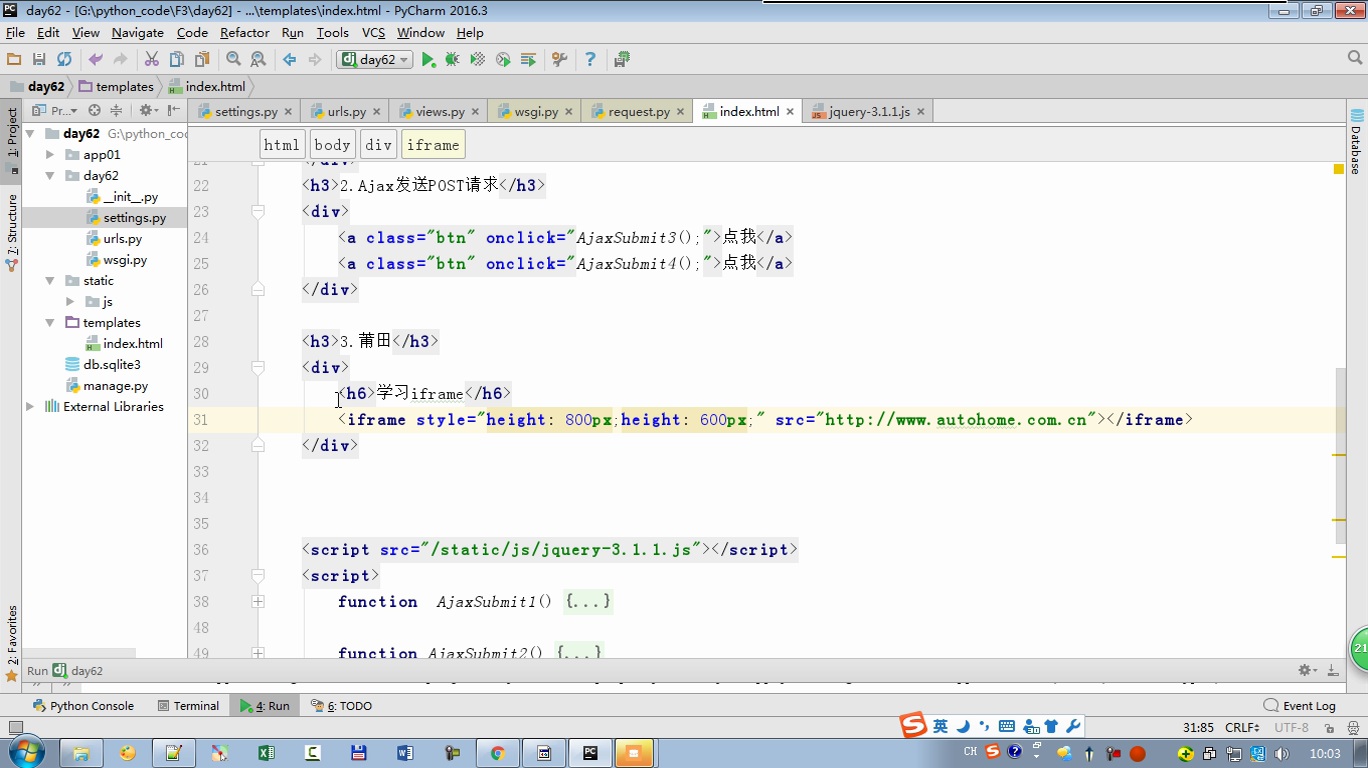This screenshot has height=768, width=1368.
Task: Click templates in the navigation bar
Action: 116,87
